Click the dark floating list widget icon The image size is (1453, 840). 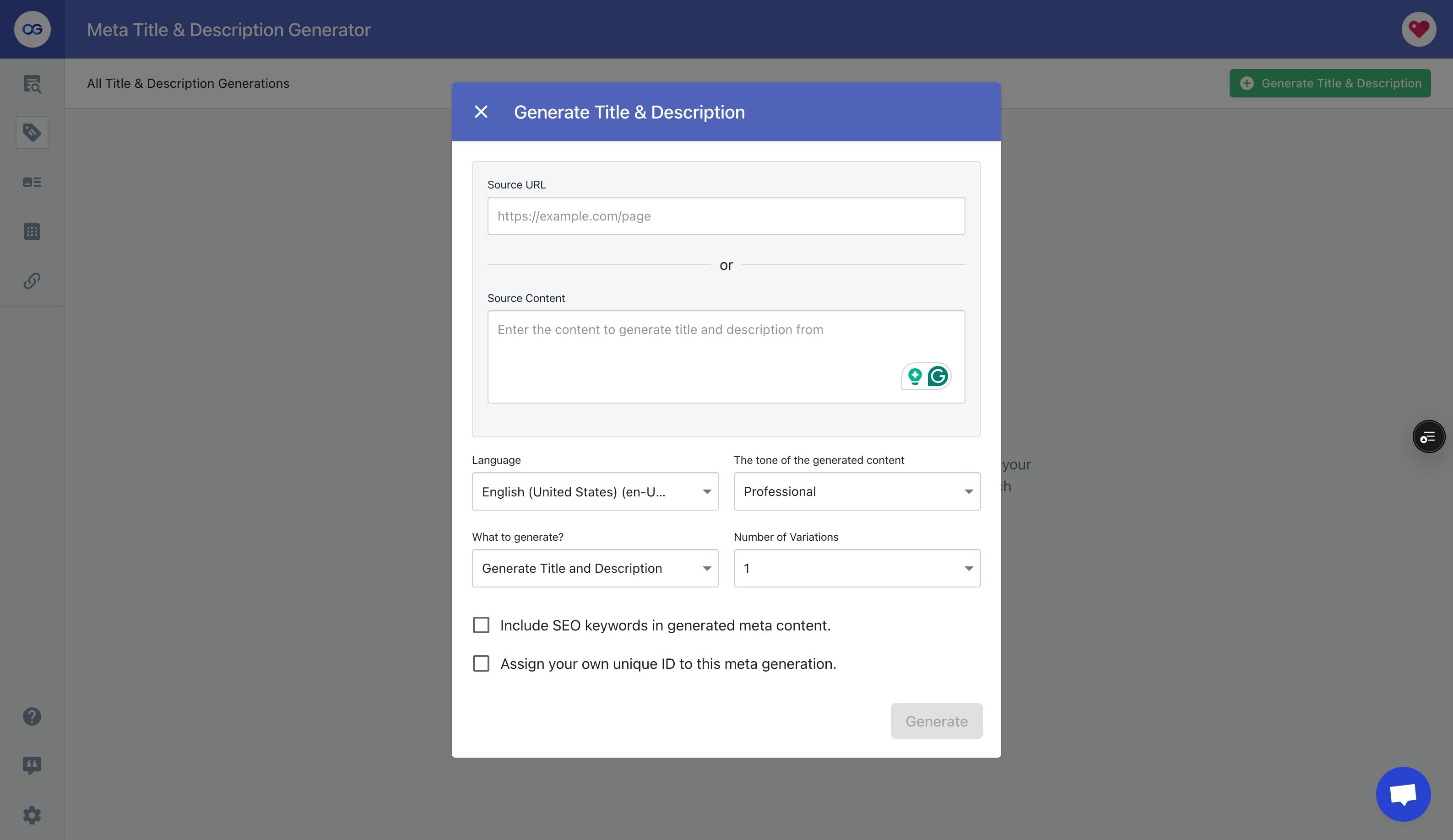click(1429, 437)
